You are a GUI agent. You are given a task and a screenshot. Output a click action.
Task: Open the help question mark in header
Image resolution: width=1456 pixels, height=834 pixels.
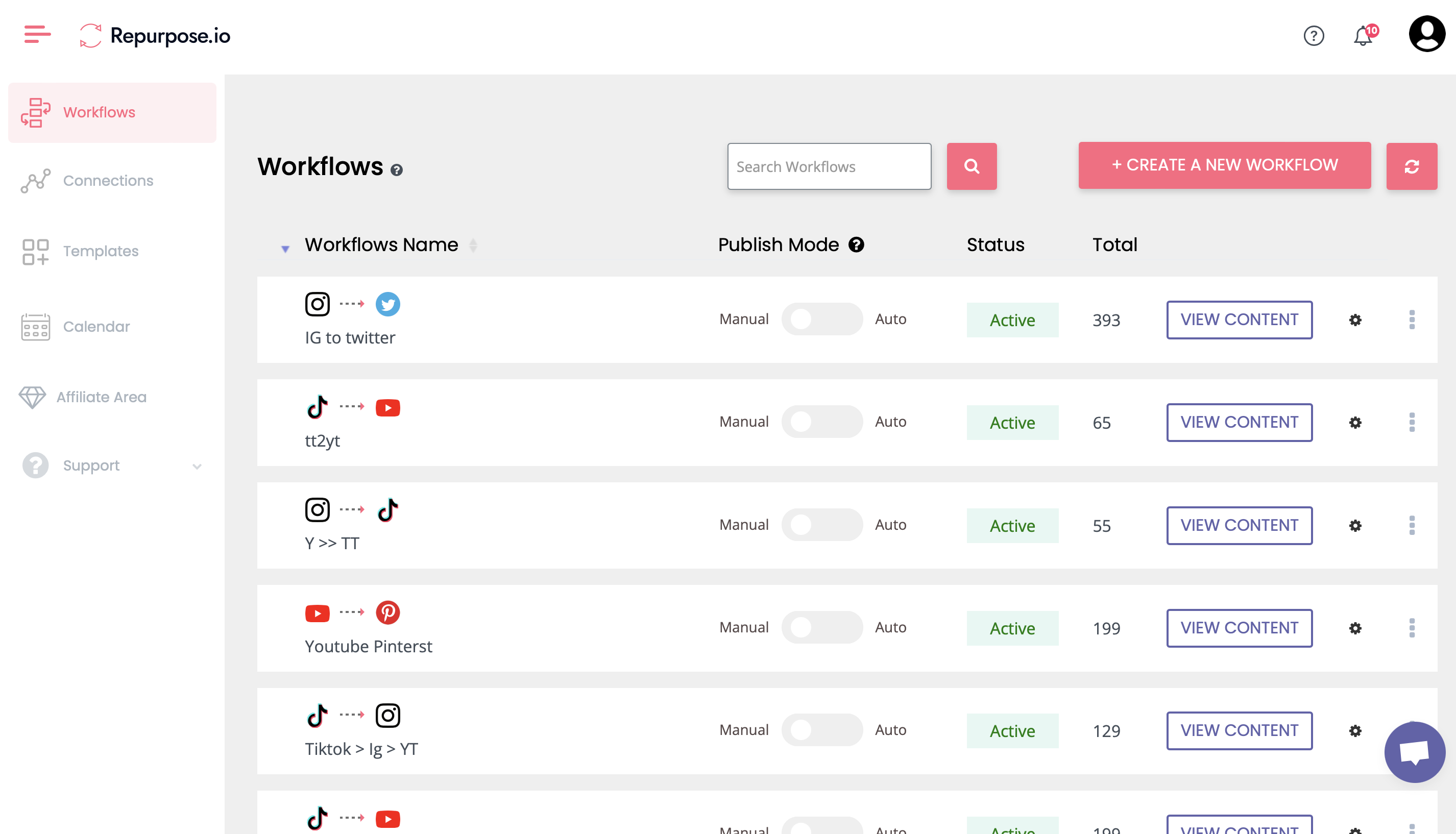click(x=1314, y=36)
